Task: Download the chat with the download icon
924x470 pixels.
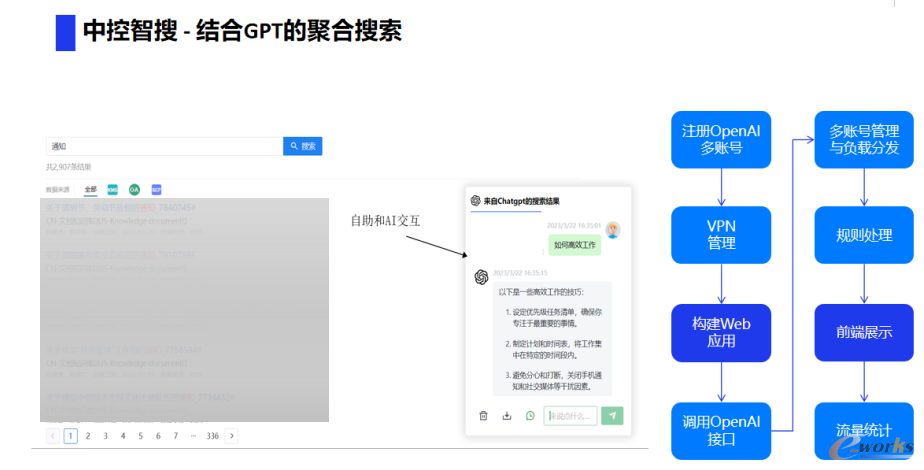Action: click(507, 416)
